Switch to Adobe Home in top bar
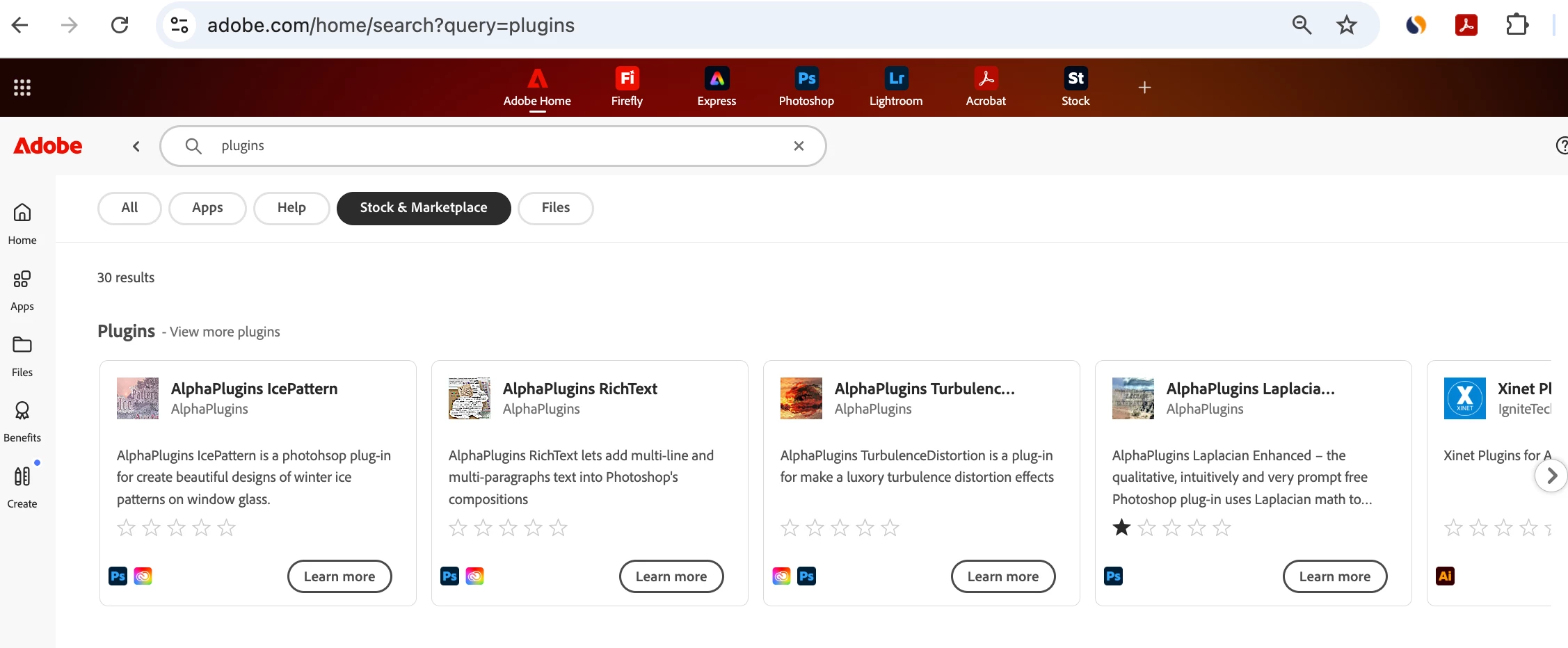 point(537,88)
